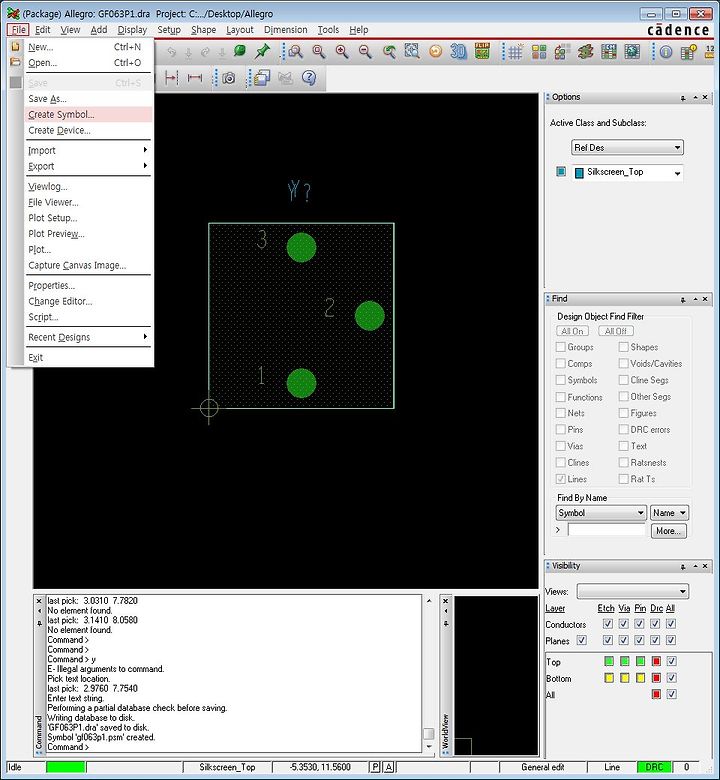Open the Dimension menu
Viewport: 720px width, 780px height.
click(x=286, y=30)
